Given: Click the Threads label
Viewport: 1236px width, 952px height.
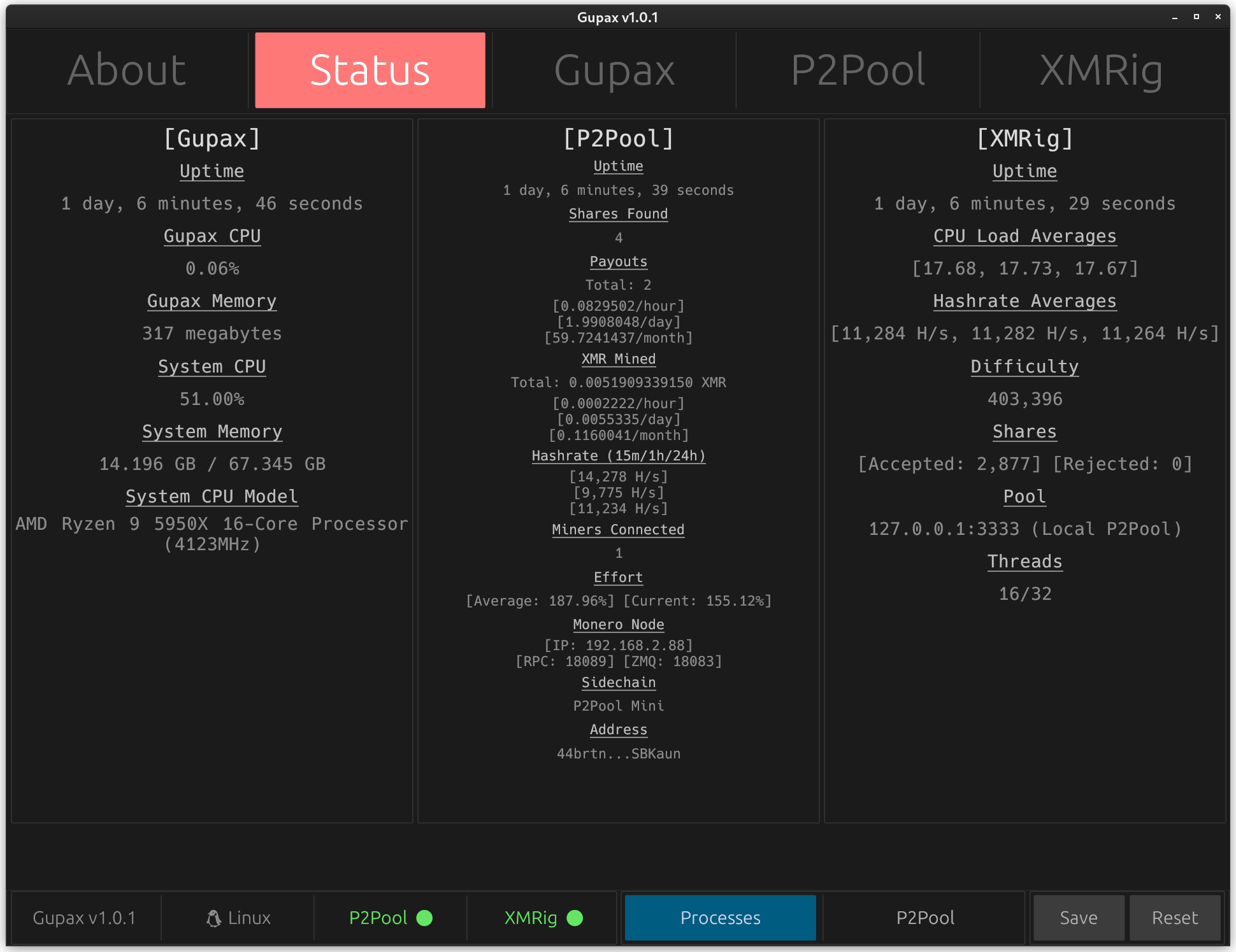Looking at the screenshot, I should click(1025, 561).
